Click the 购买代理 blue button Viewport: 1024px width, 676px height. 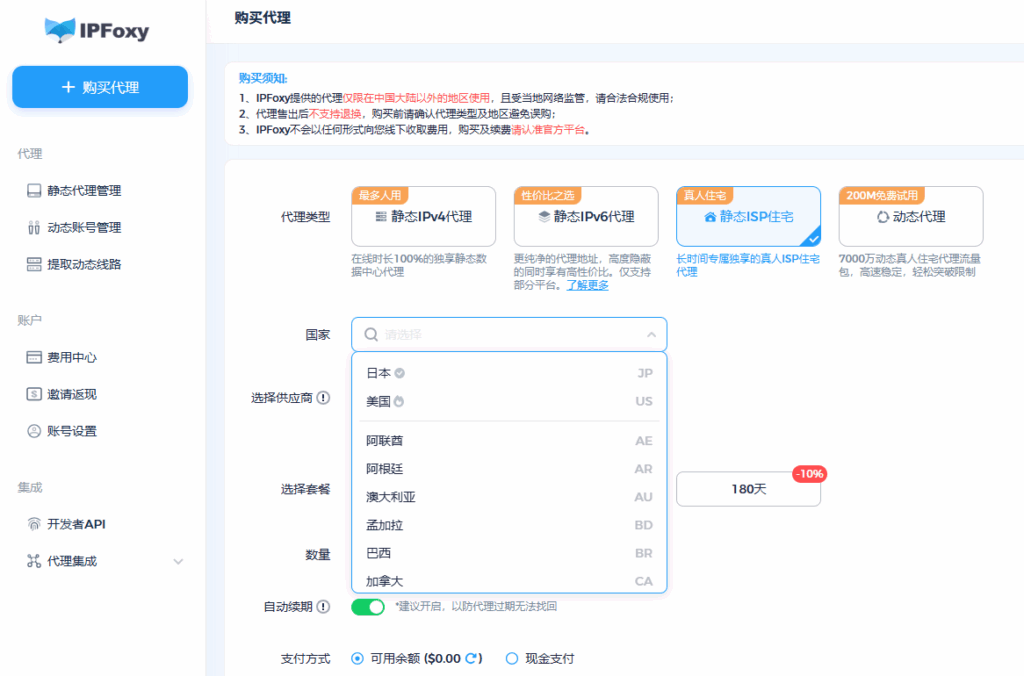click(x=100, y=87)
